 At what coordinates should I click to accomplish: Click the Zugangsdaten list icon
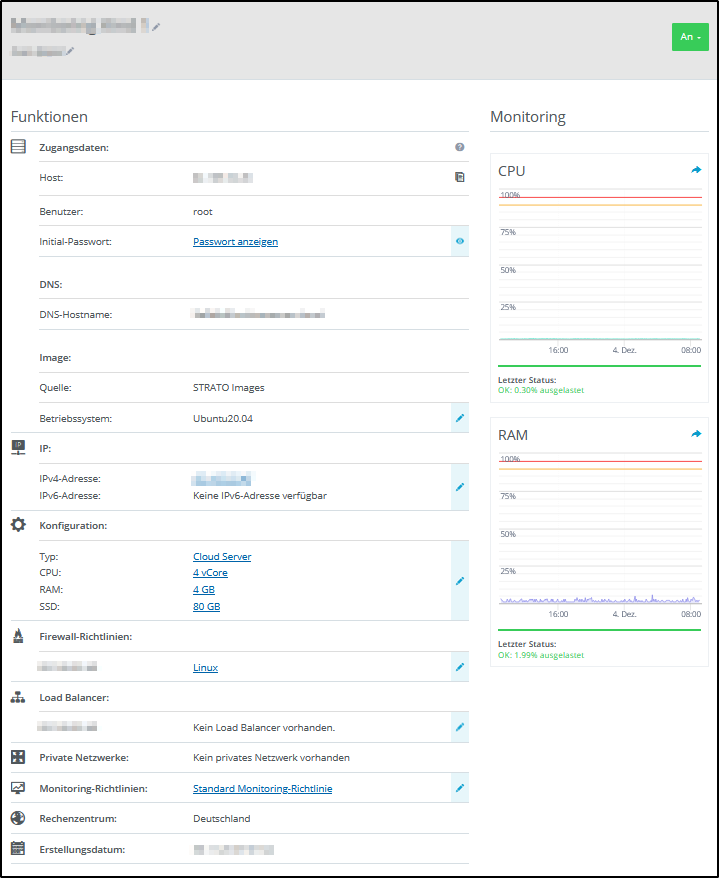(18, 147)
